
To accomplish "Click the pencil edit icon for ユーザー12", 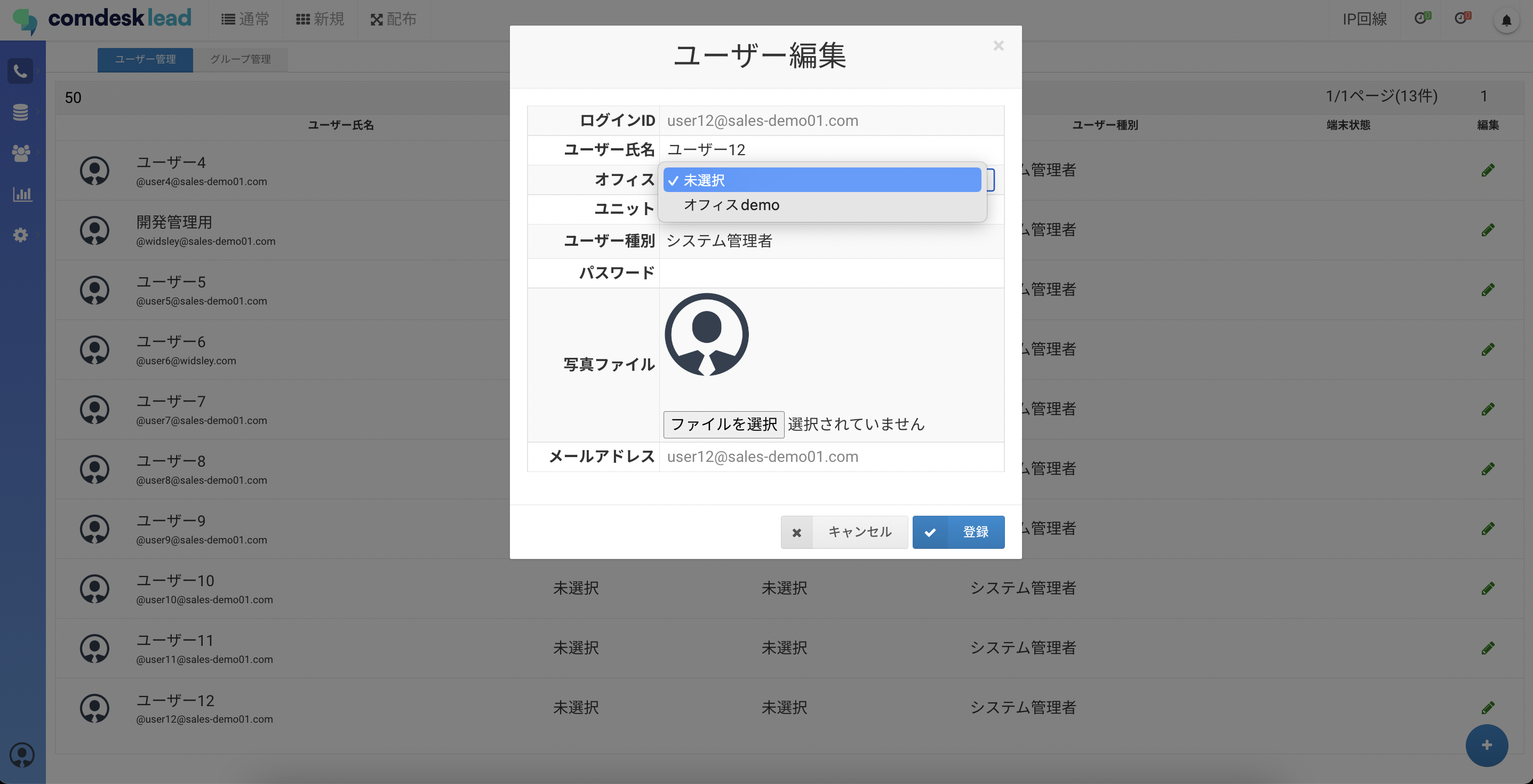I will [1488, 707].
